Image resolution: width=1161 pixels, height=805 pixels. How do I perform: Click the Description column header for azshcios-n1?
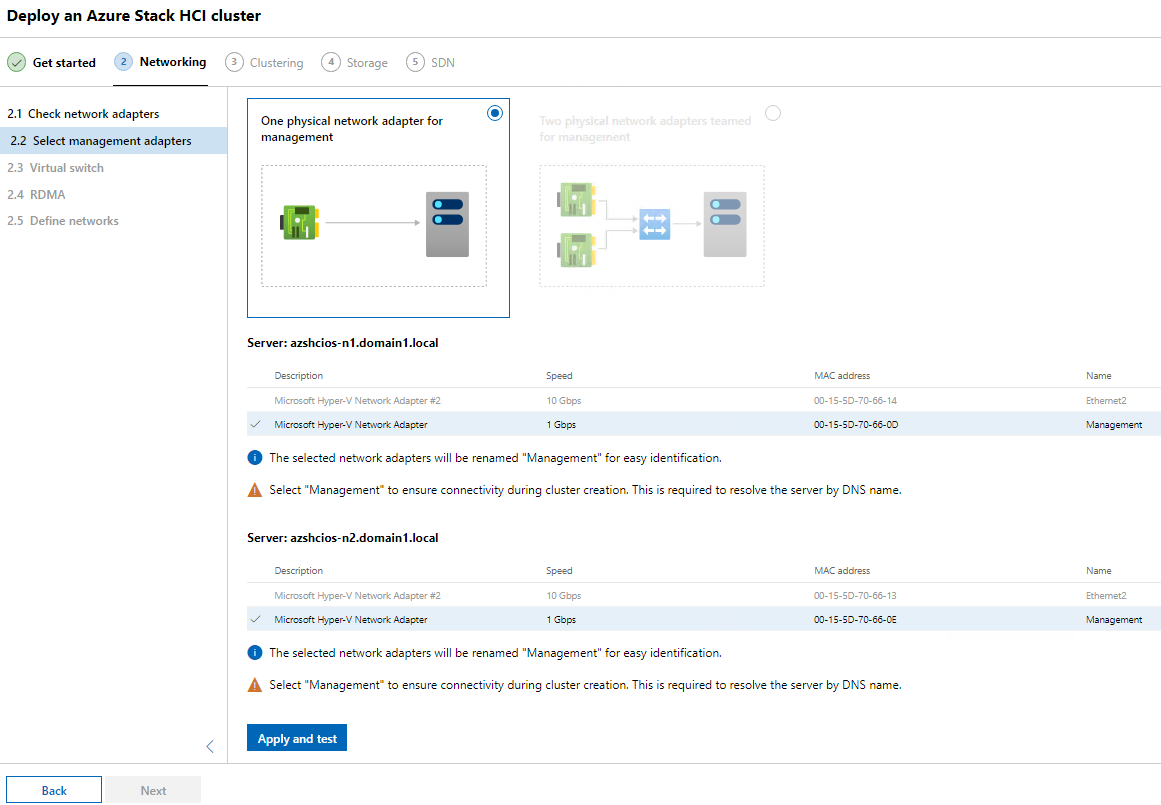click(296, 375)
